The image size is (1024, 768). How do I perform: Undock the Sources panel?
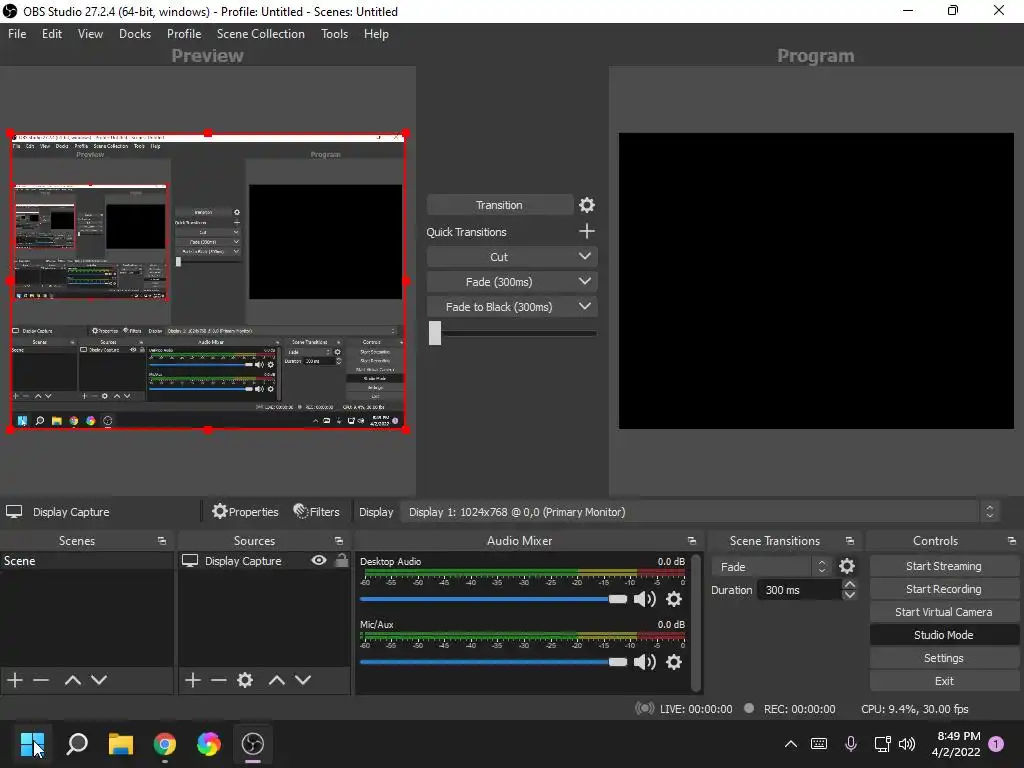(338, 541)
